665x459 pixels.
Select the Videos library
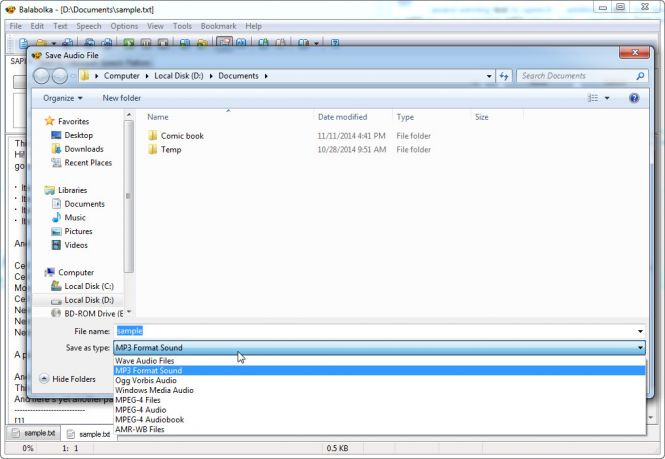tap(76, 245)
